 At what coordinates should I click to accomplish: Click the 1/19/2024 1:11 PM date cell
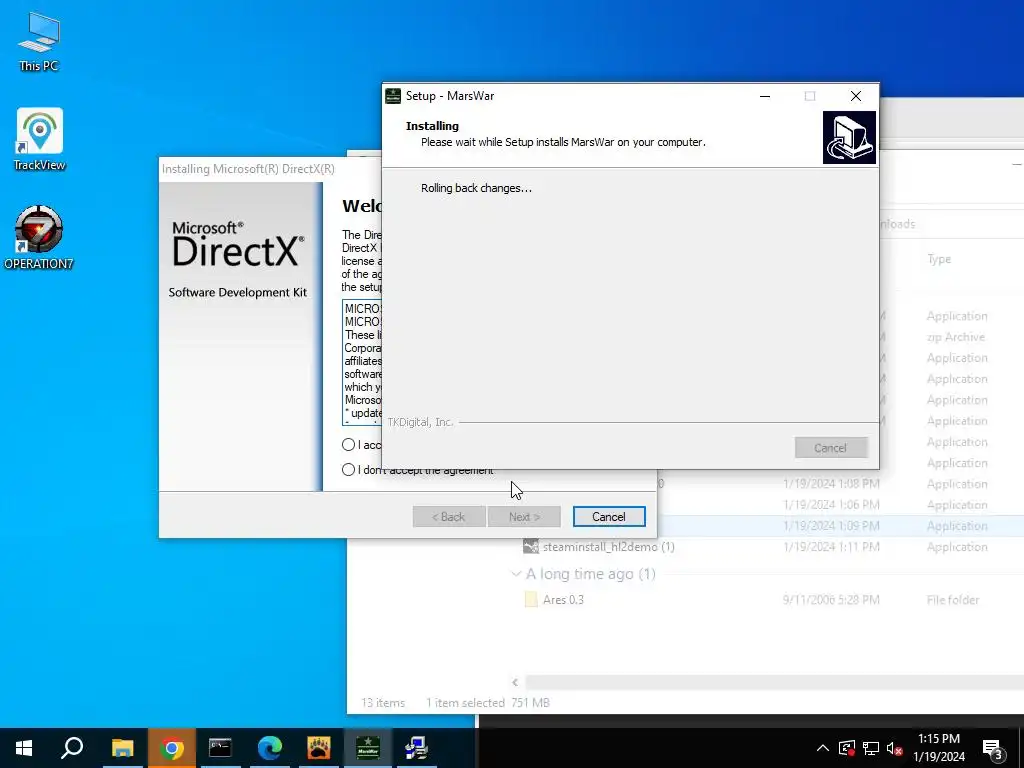point(831,547)
